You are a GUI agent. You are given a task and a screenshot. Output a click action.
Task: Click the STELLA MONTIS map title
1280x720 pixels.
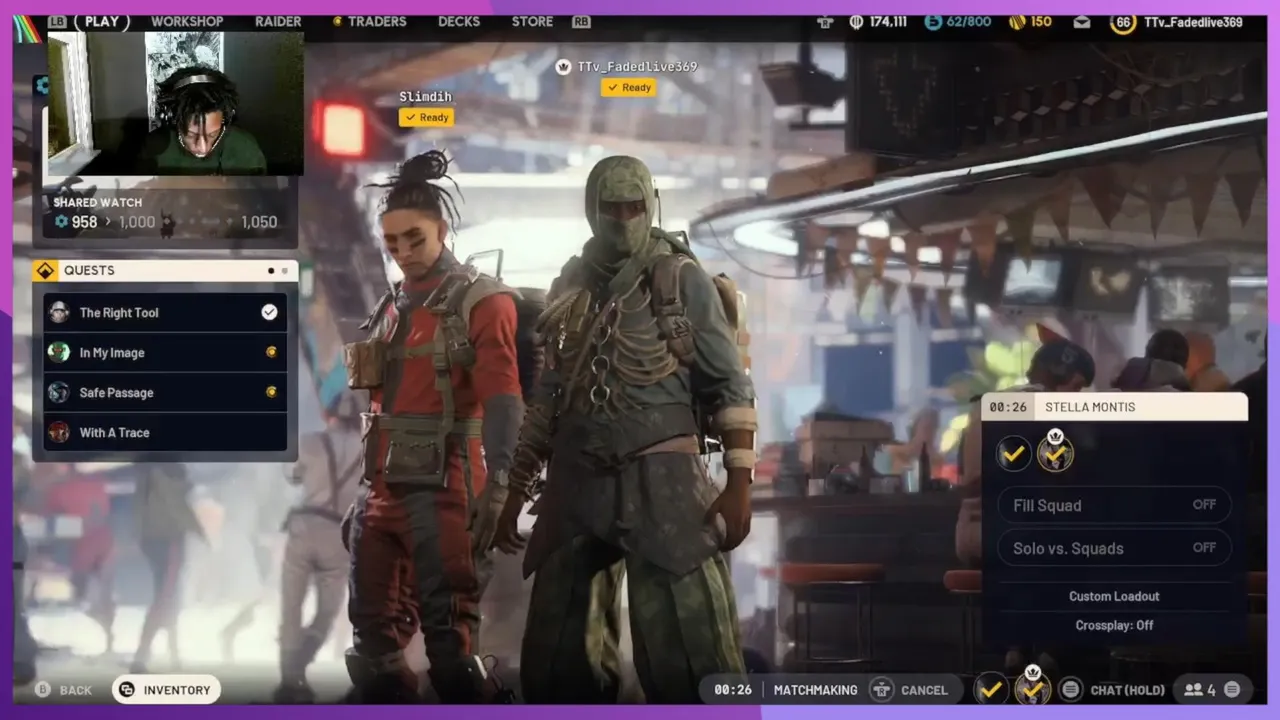(x=1090, y=407)
